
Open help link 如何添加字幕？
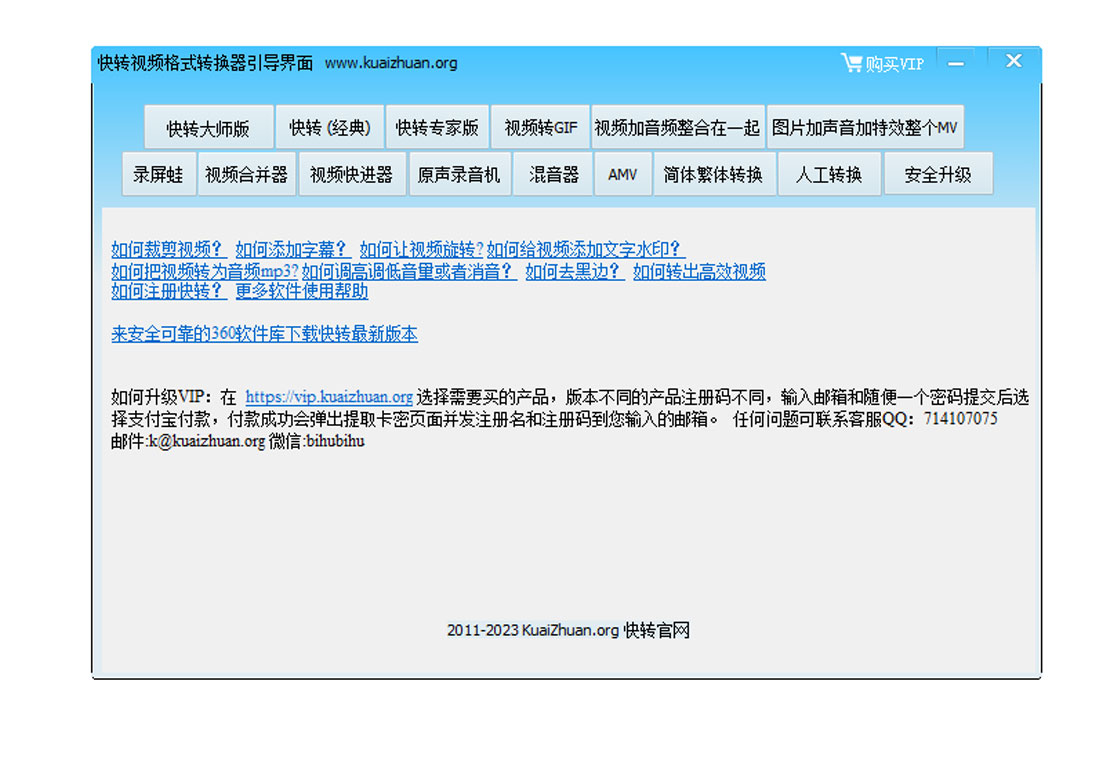click(x=293, y=249)
